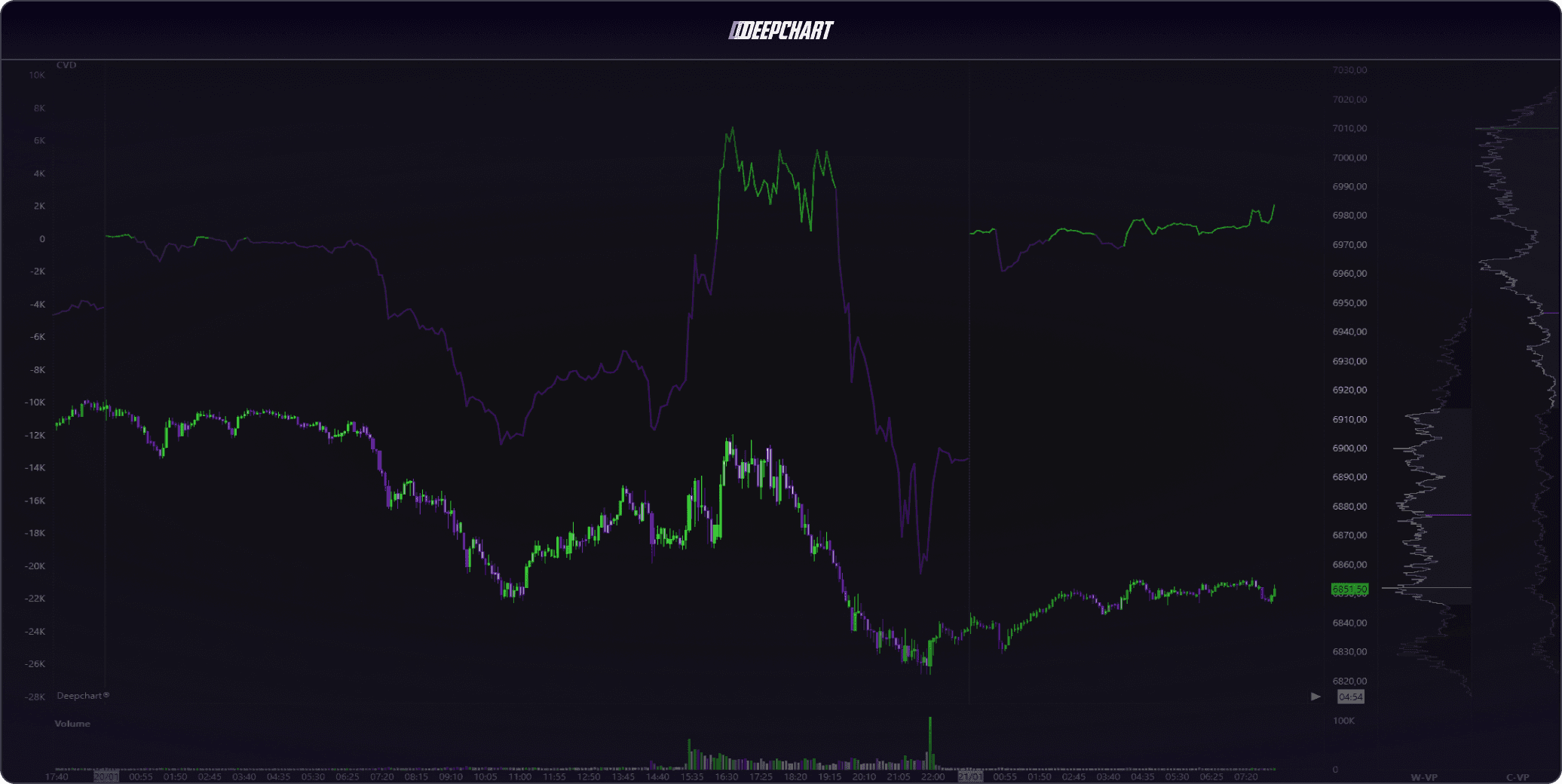Screen dimensions: 1562x784
Task: Click the 17:40 time axis label
Action: (x=57, y=776)
